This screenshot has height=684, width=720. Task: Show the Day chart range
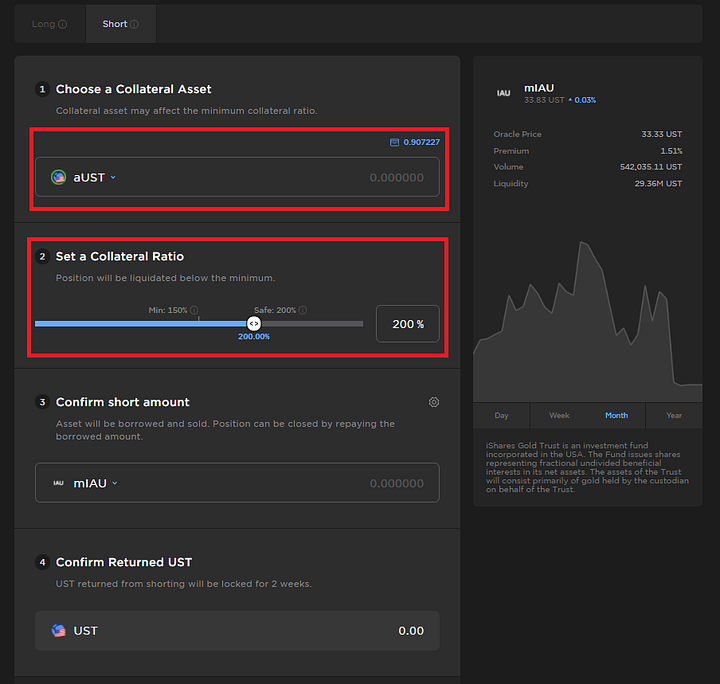pyautogui.click(x=501, y=415)
